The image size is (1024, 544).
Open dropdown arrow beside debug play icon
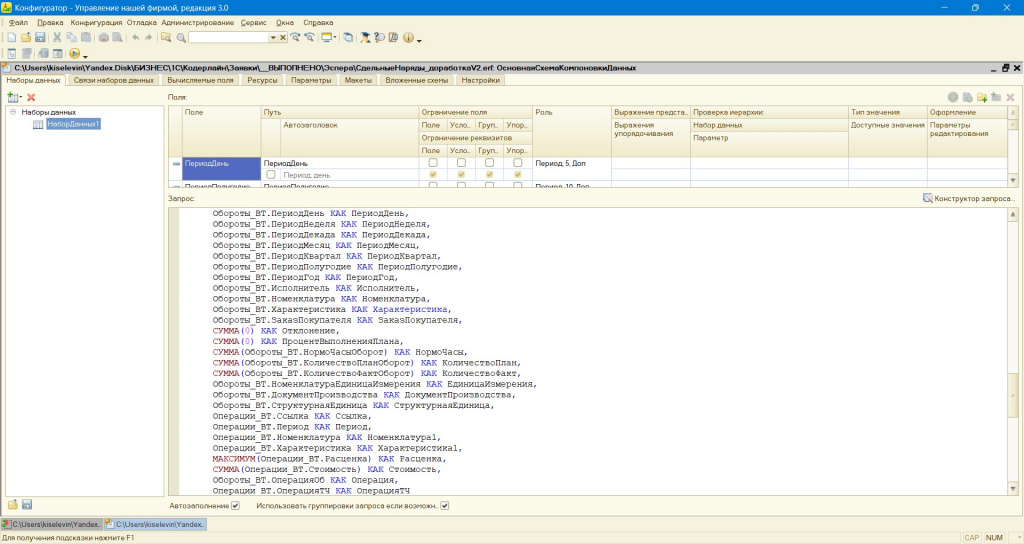coord(85,56)
